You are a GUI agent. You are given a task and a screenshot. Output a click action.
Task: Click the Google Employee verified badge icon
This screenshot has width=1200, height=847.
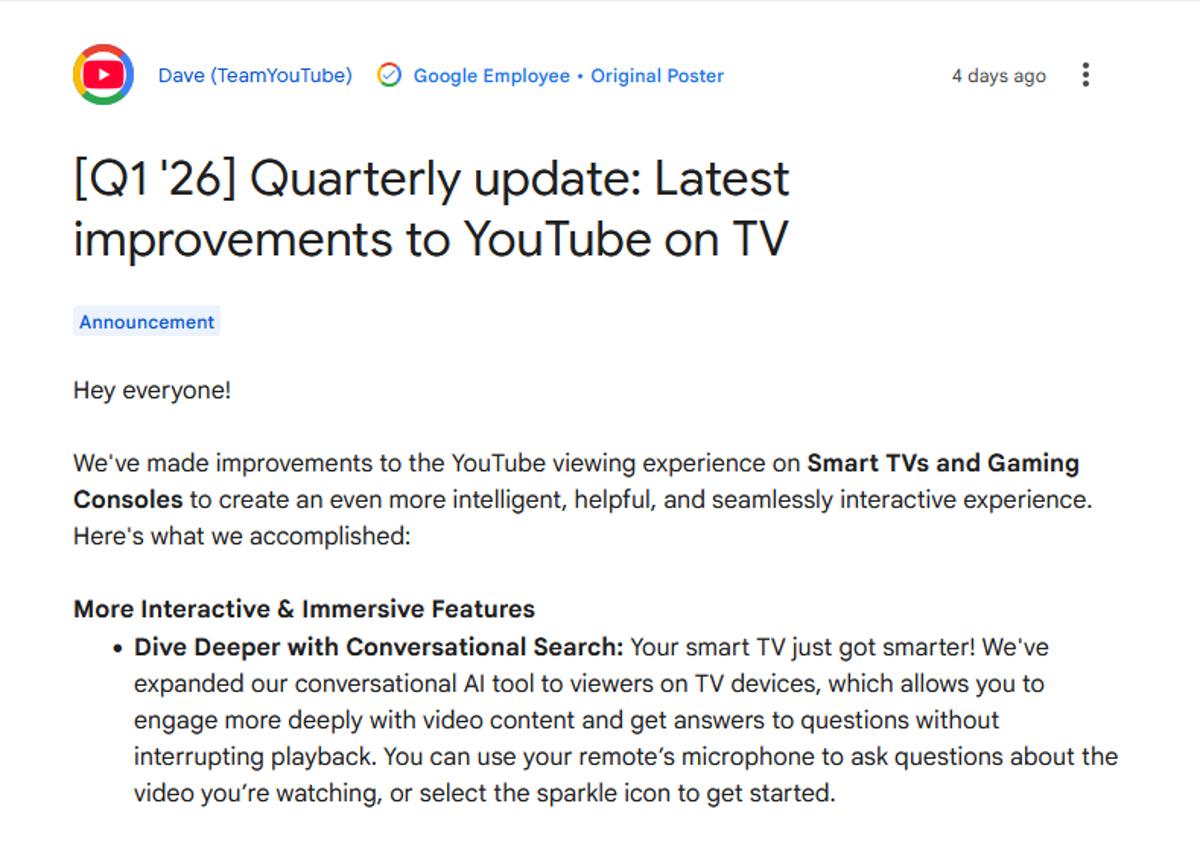(x=389, y=75)
